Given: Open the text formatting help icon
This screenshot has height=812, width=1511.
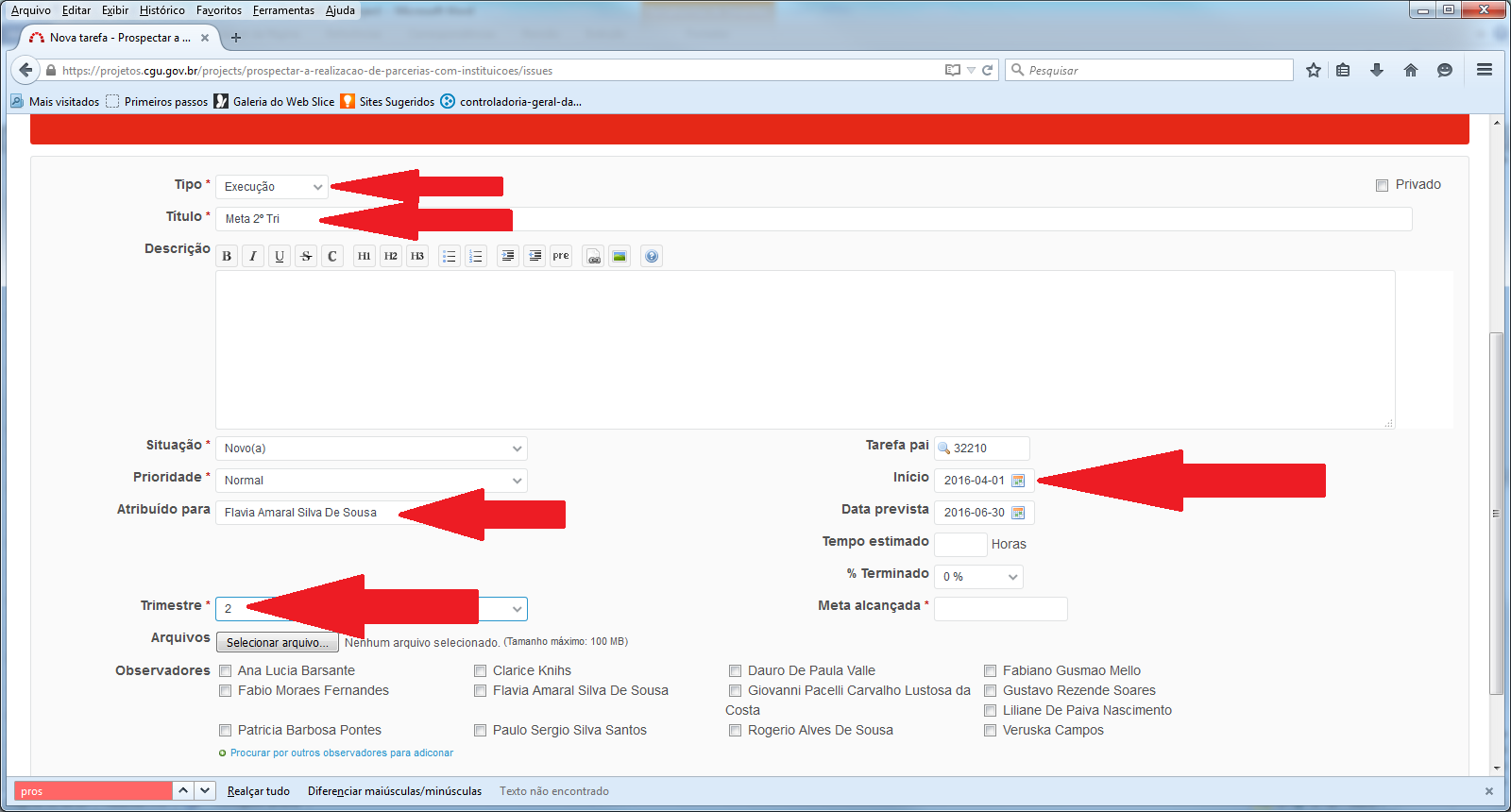Looking at the screenshot, I should tap(652, 256).
